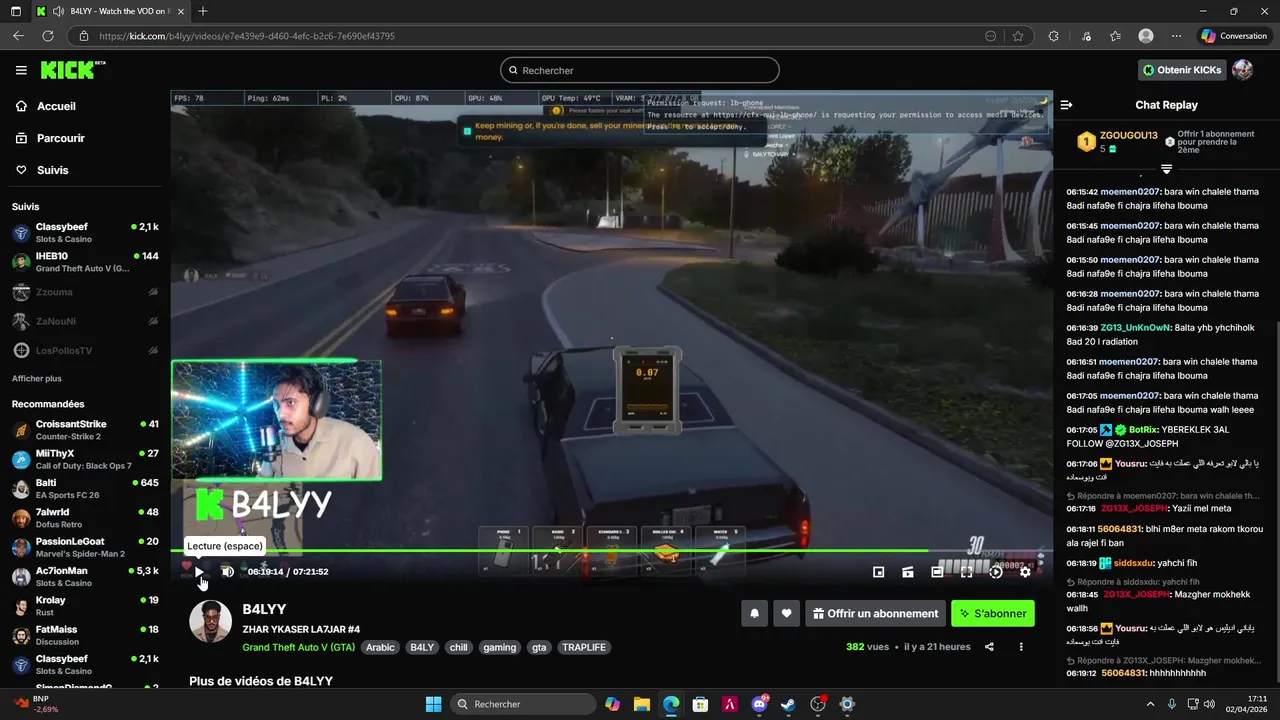Open Discord from taskbar
Screen dimensions: 1280x720
click(x=759, y=704)
